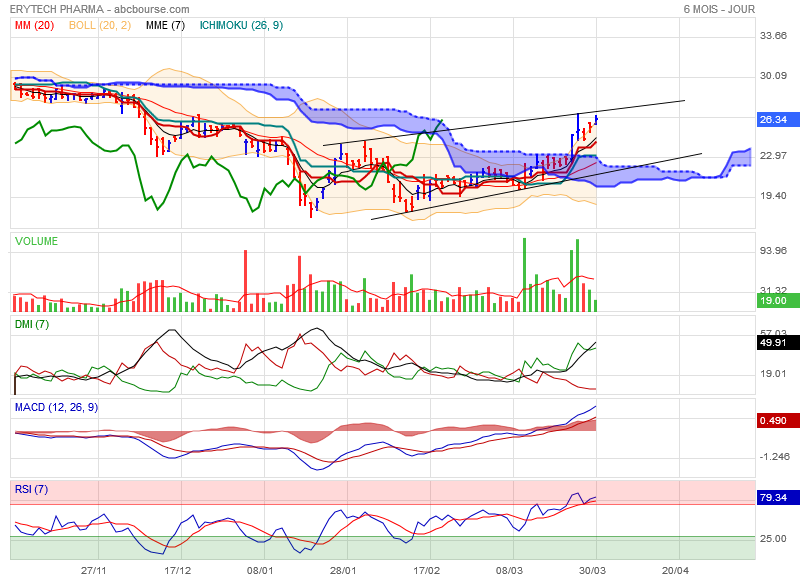Click the DMI (7) indicator label
Screen dimensions: 800x580
coord(32,324)
